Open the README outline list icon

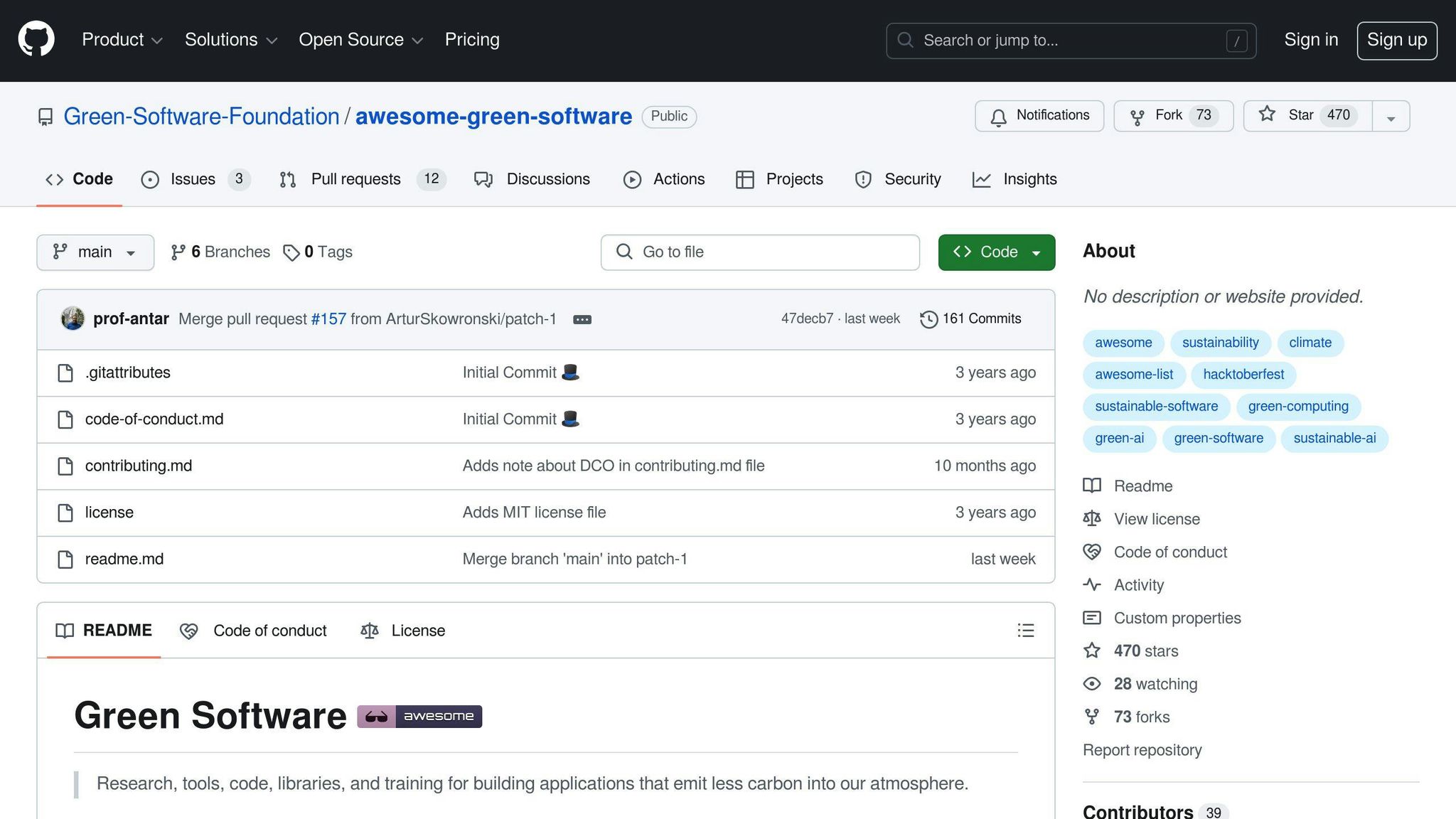click(1025, 630)
